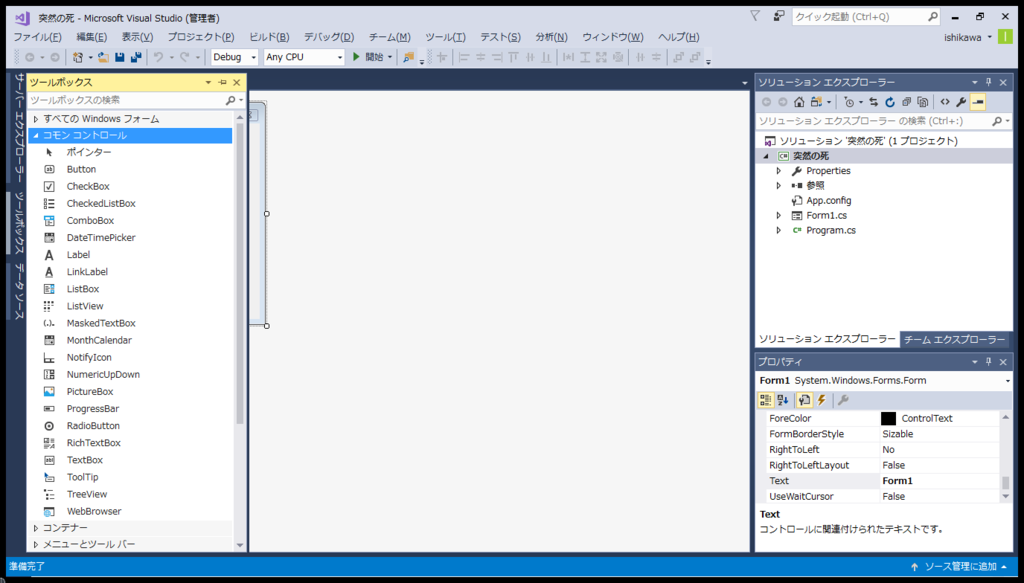
Task: Click the Button control icon in Toolbox
Action: [49, 169]
